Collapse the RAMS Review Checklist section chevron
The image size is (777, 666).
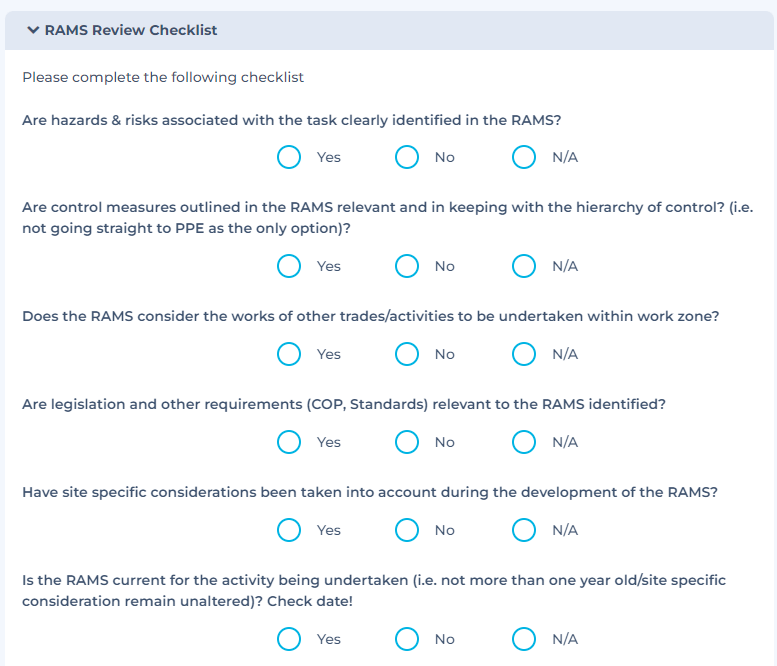tap(33, 30)
